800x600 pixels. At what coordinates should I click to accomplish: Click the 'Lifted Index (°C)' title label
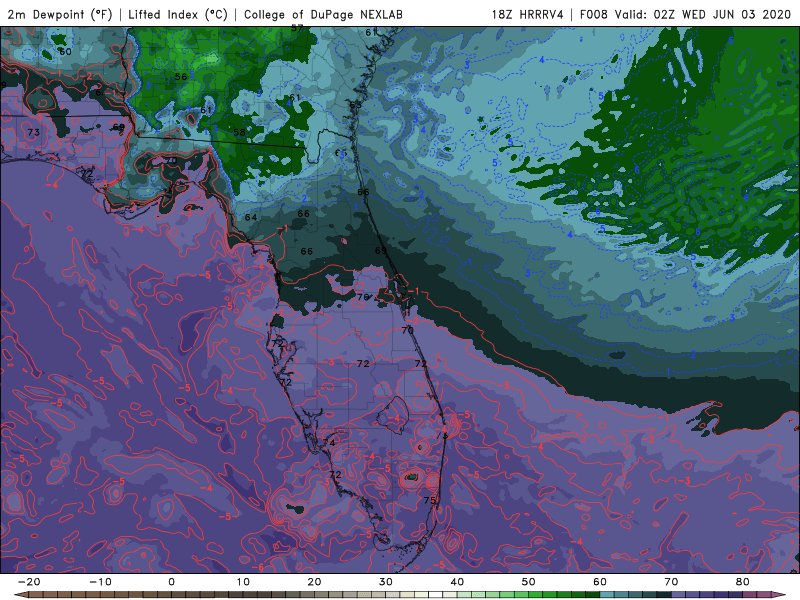[x=178, y=14]
